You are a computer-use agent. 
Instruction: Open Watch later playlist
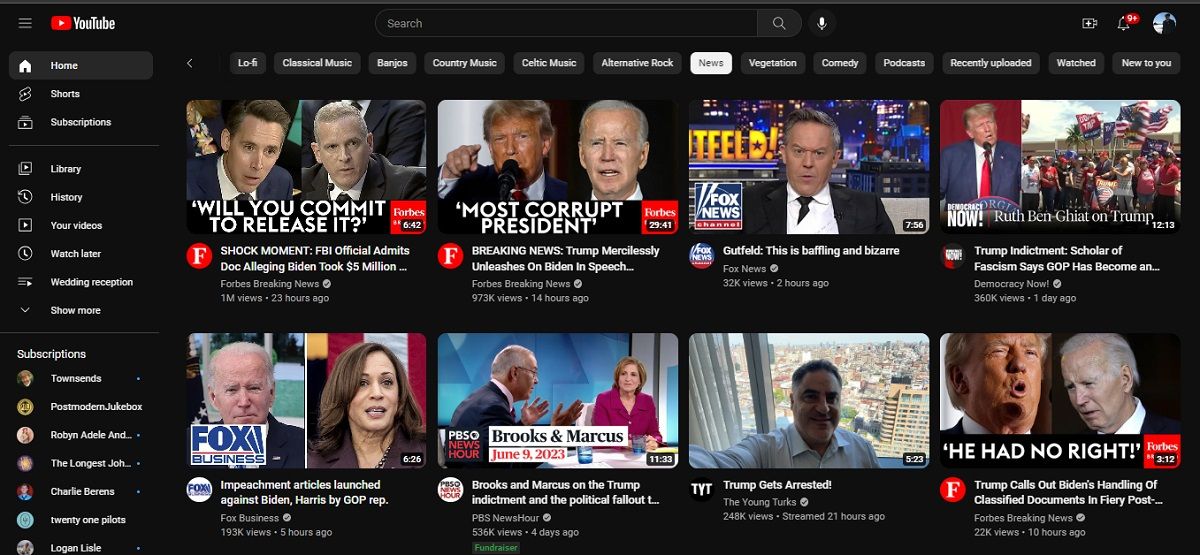point(81,254)
